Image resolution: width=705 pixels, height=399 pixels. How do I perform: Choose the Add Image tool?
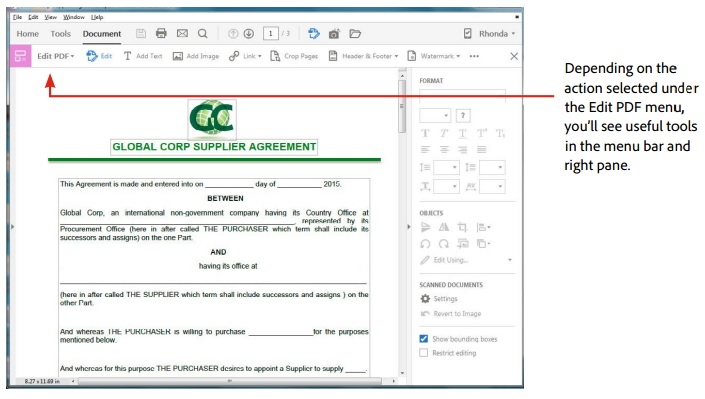pos(196,56)
